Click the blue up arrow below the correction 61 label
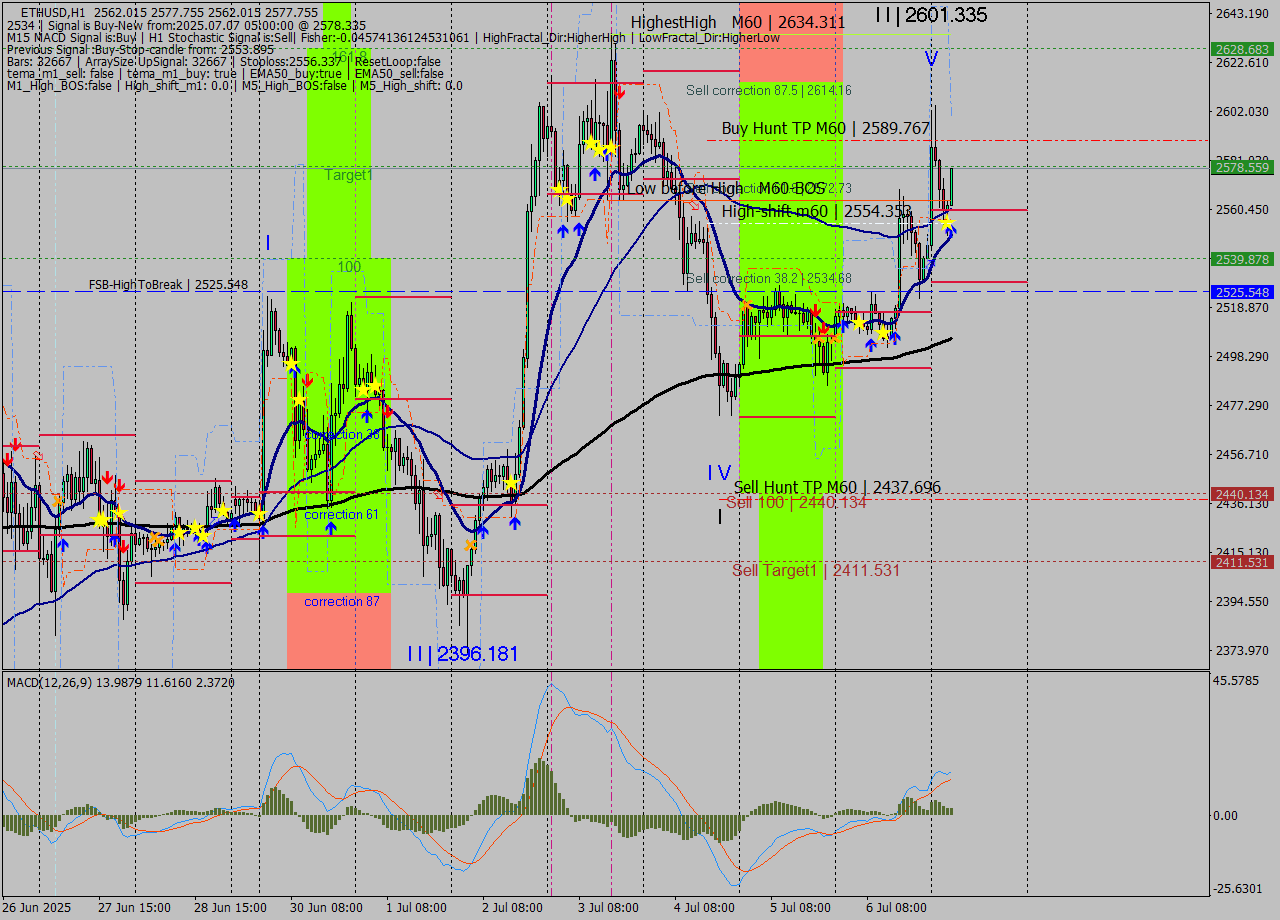 [331, 528]
